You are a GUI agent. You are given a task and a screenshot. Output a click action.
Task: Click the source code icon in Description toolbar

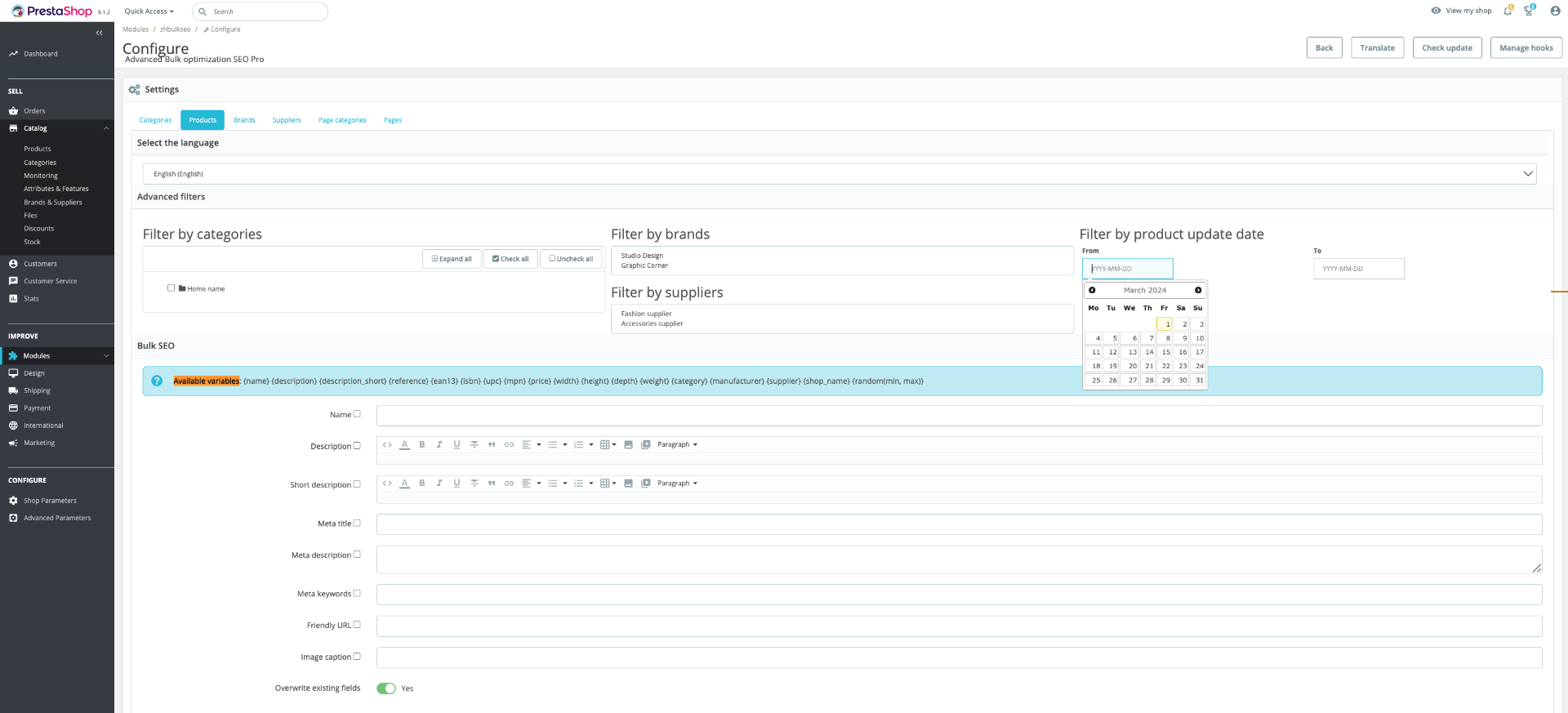[x=387, y=445]
